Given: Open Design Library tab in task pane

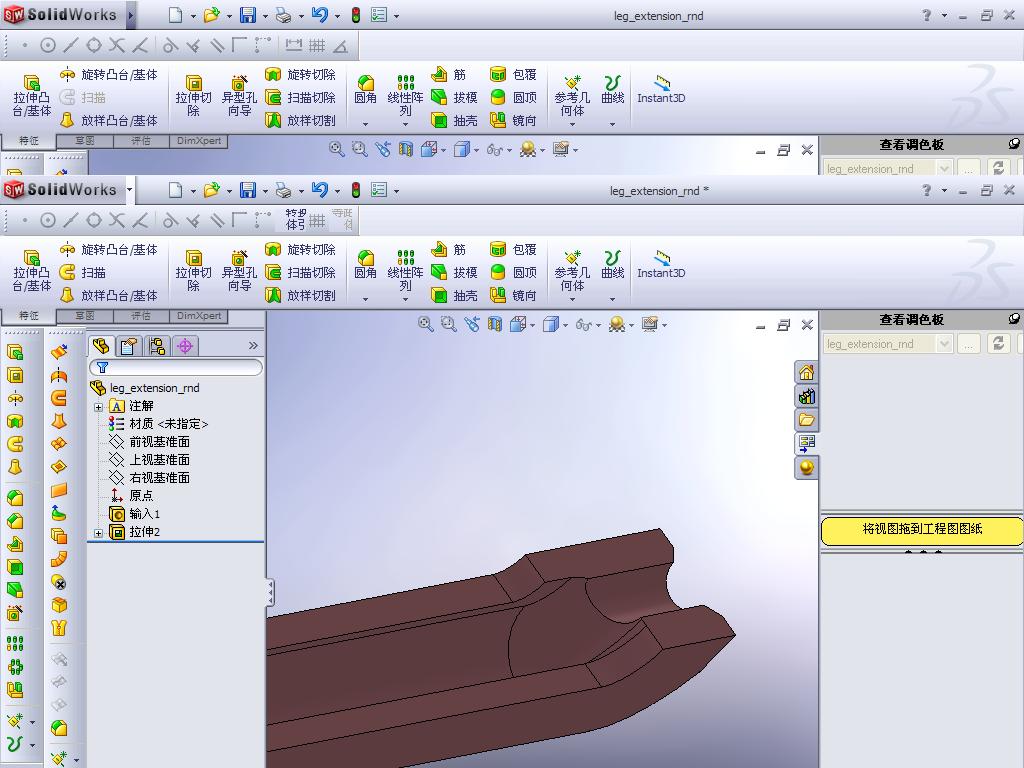Looking at the screenshot, I should pyautogui.click(x=807, y=396).
